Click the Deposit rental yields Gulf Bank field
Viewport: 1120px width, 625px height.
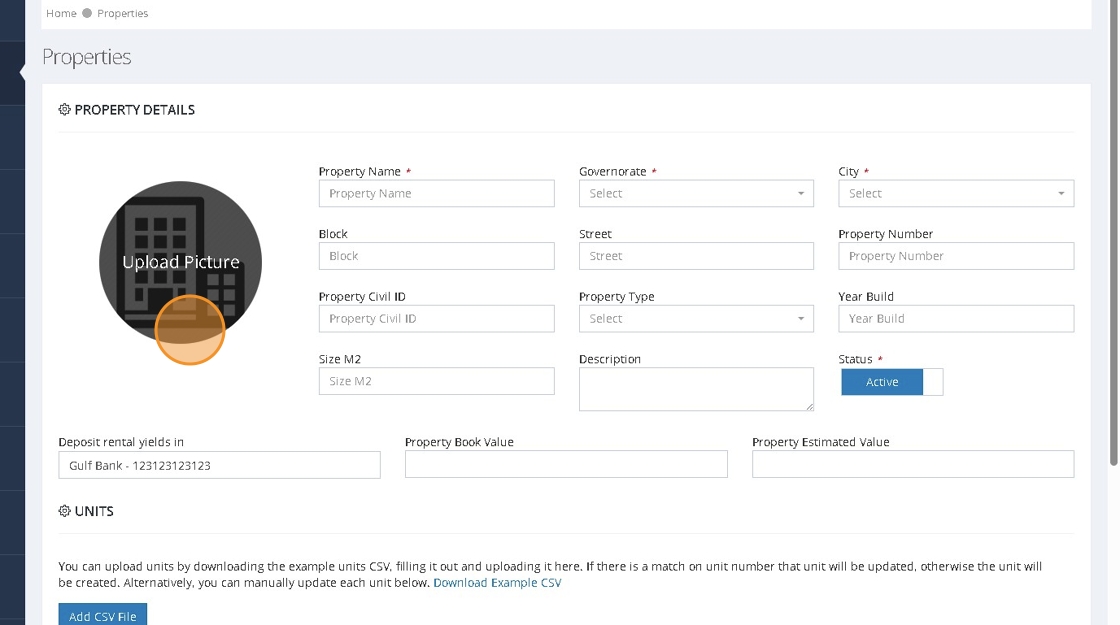coord(219,465)
